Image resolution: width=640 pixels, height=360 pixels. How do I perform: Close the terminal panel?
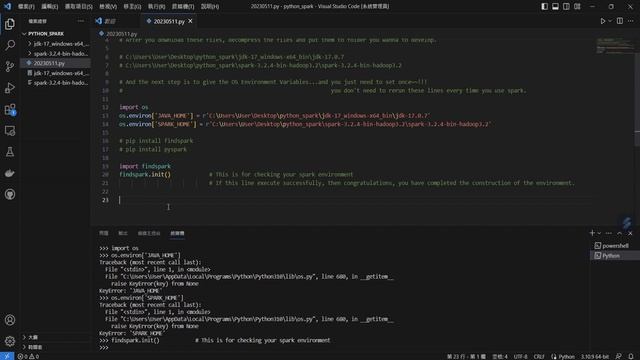(630, 233)
